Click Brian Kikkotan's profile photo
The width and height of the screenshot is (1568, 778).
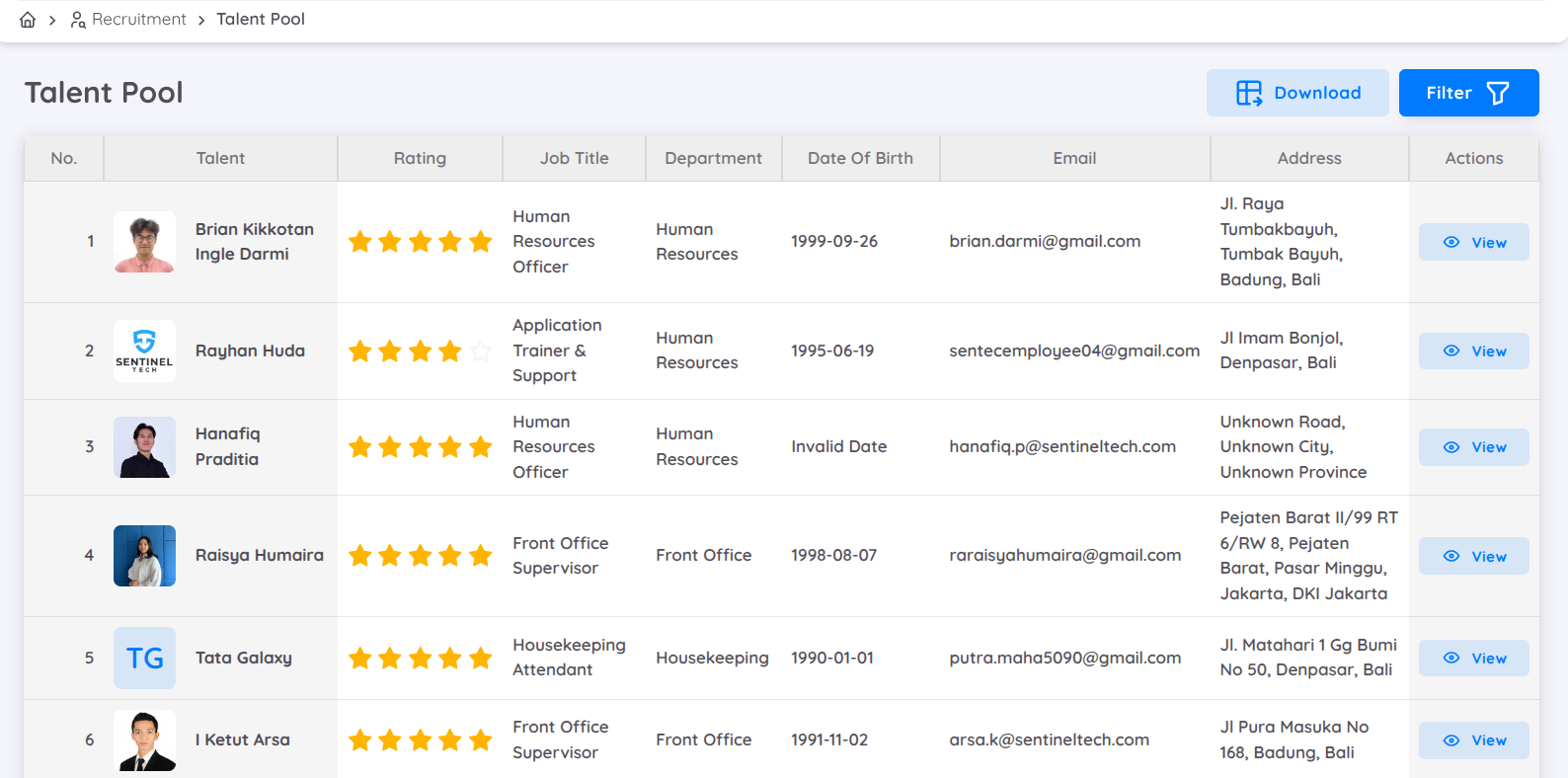click(144, 242)
